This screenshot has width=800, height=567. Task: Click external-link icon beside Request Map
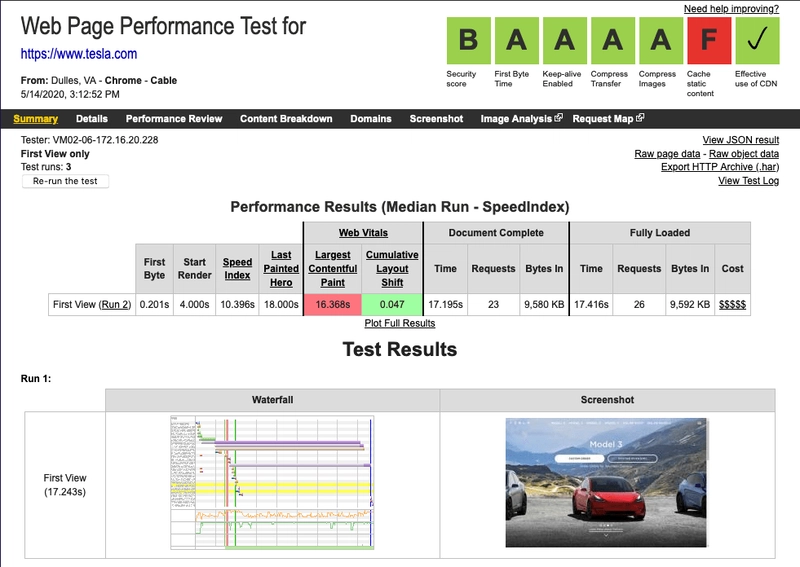pyautogui.click(x=640, y=117)
